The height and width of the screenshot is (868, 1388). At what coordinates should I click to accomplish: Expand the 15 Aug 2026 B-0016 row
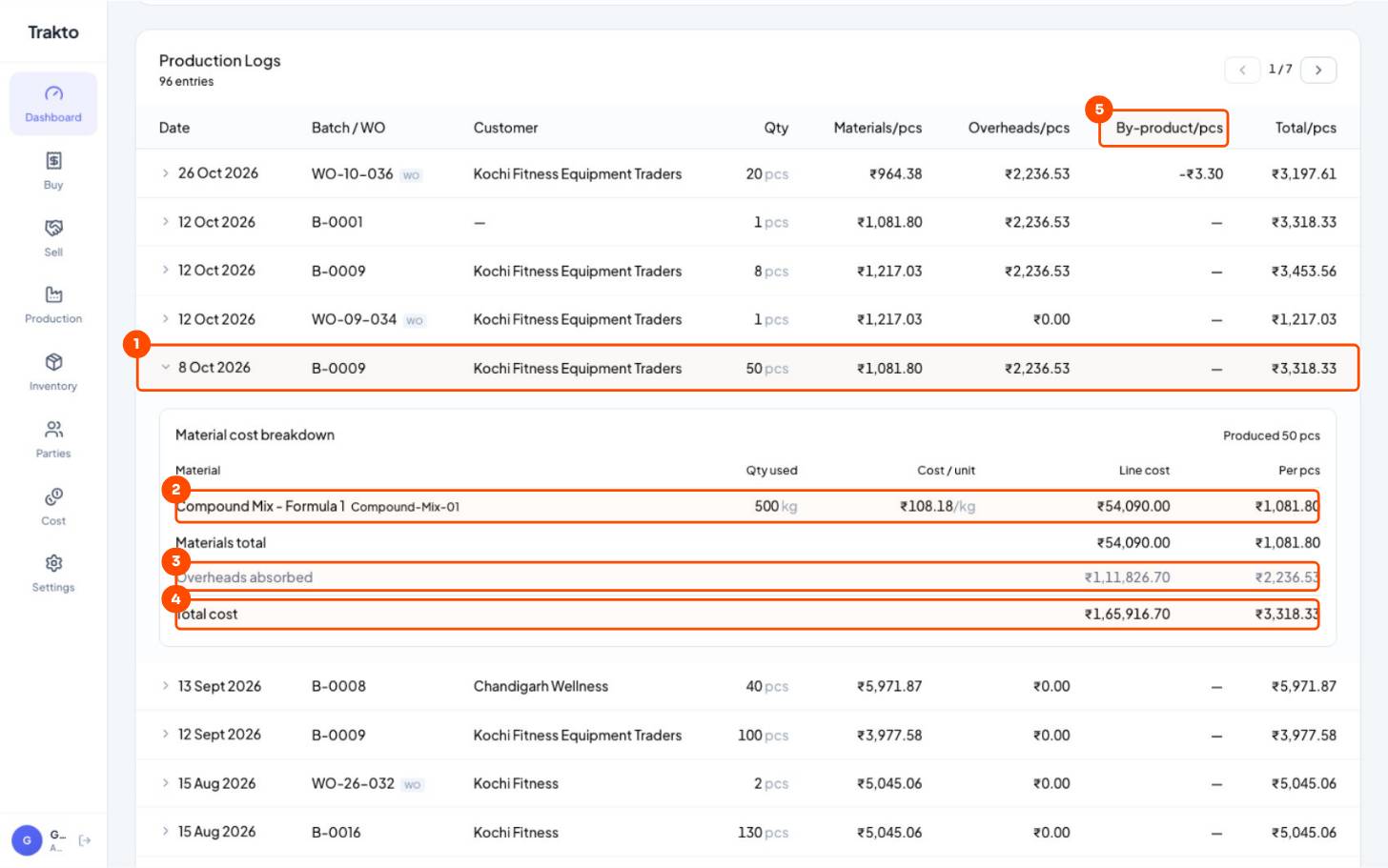click(x=165, y=832)
